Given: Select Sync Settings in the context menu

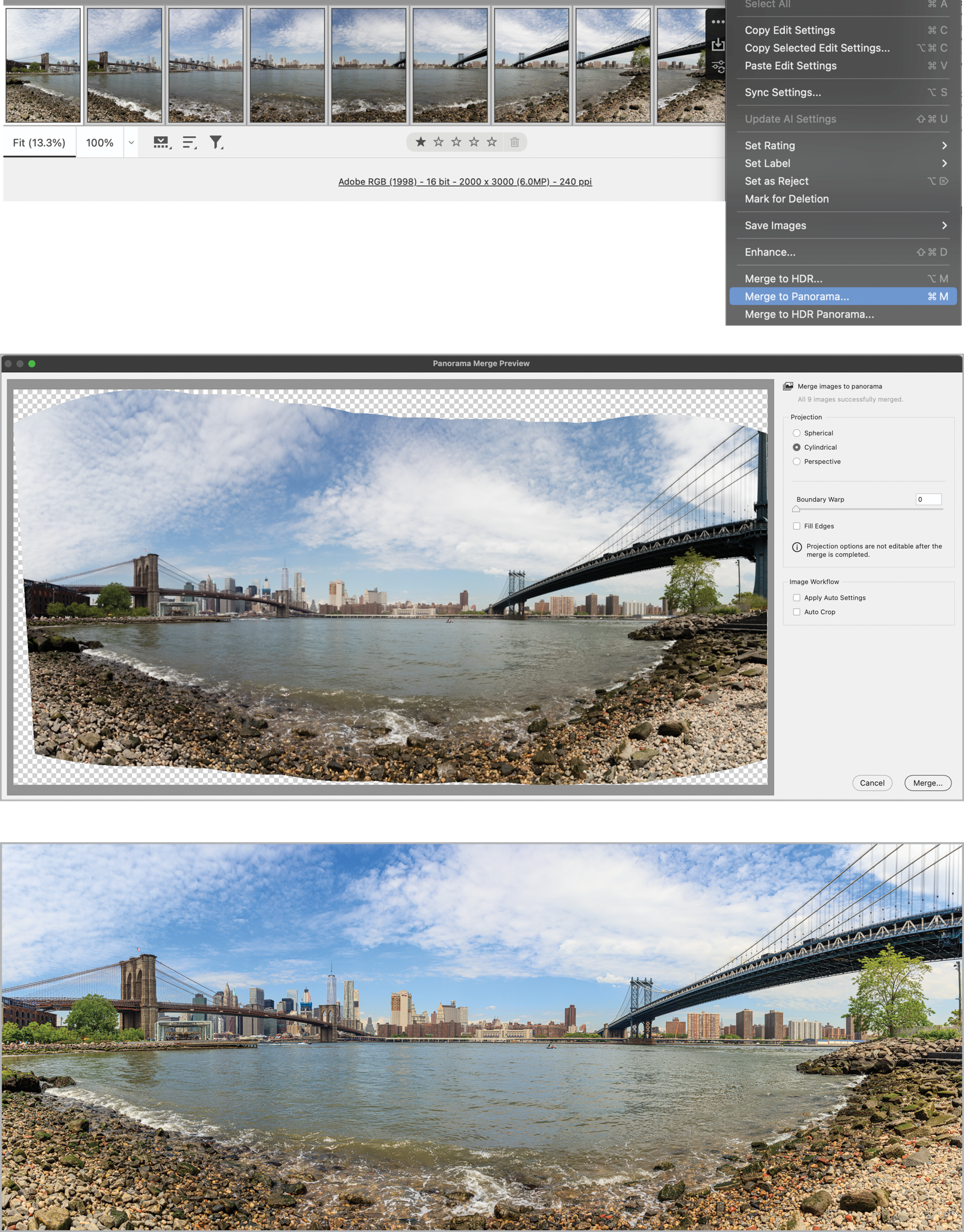Looking at the screenshot, I should (783, 92).
